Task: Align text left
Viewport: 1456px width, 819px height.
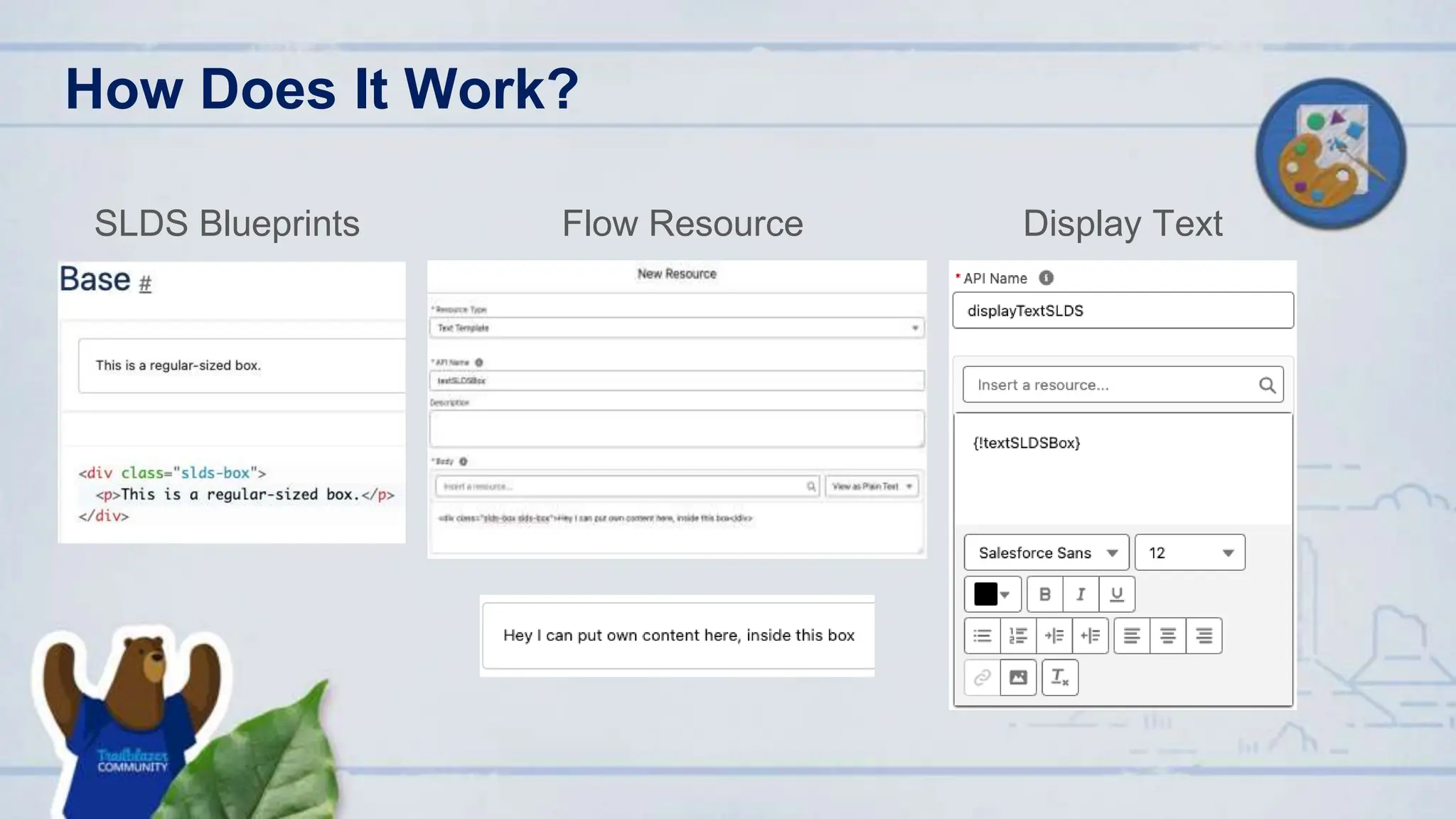Action: click(1132, 636)
